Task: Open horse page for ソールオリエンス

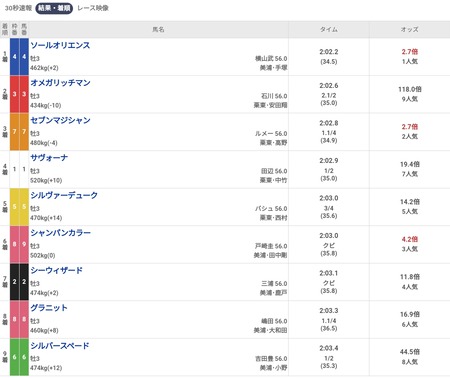Action: click(x=60, y=45)
